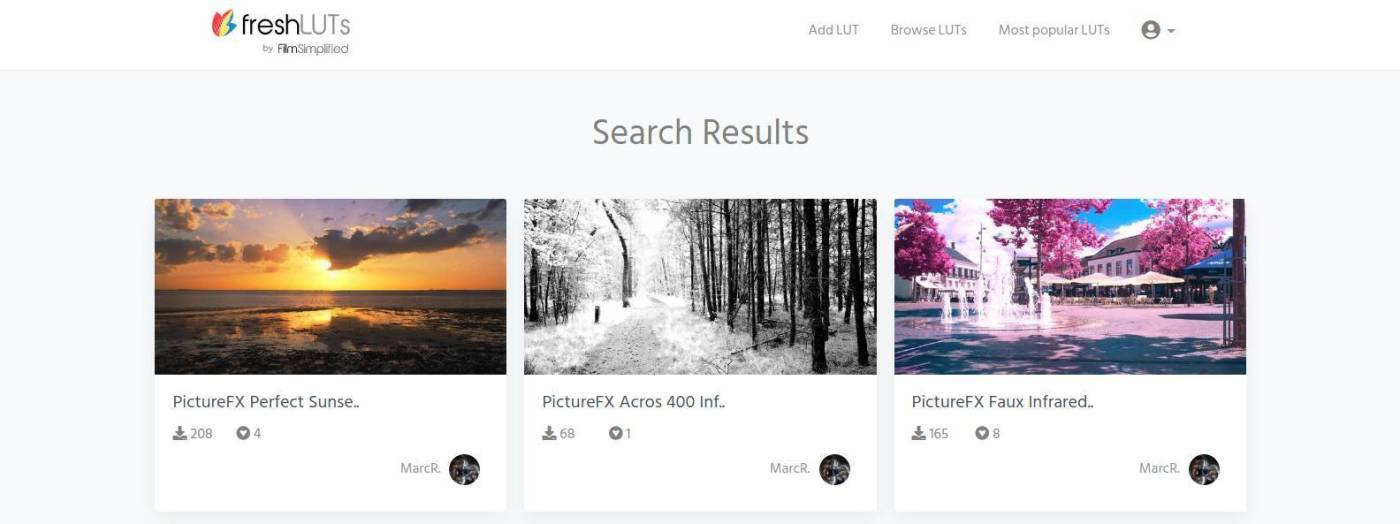1400x524 pixels.
Task: Open the user account menu icon
Action: click(1150, 30)
